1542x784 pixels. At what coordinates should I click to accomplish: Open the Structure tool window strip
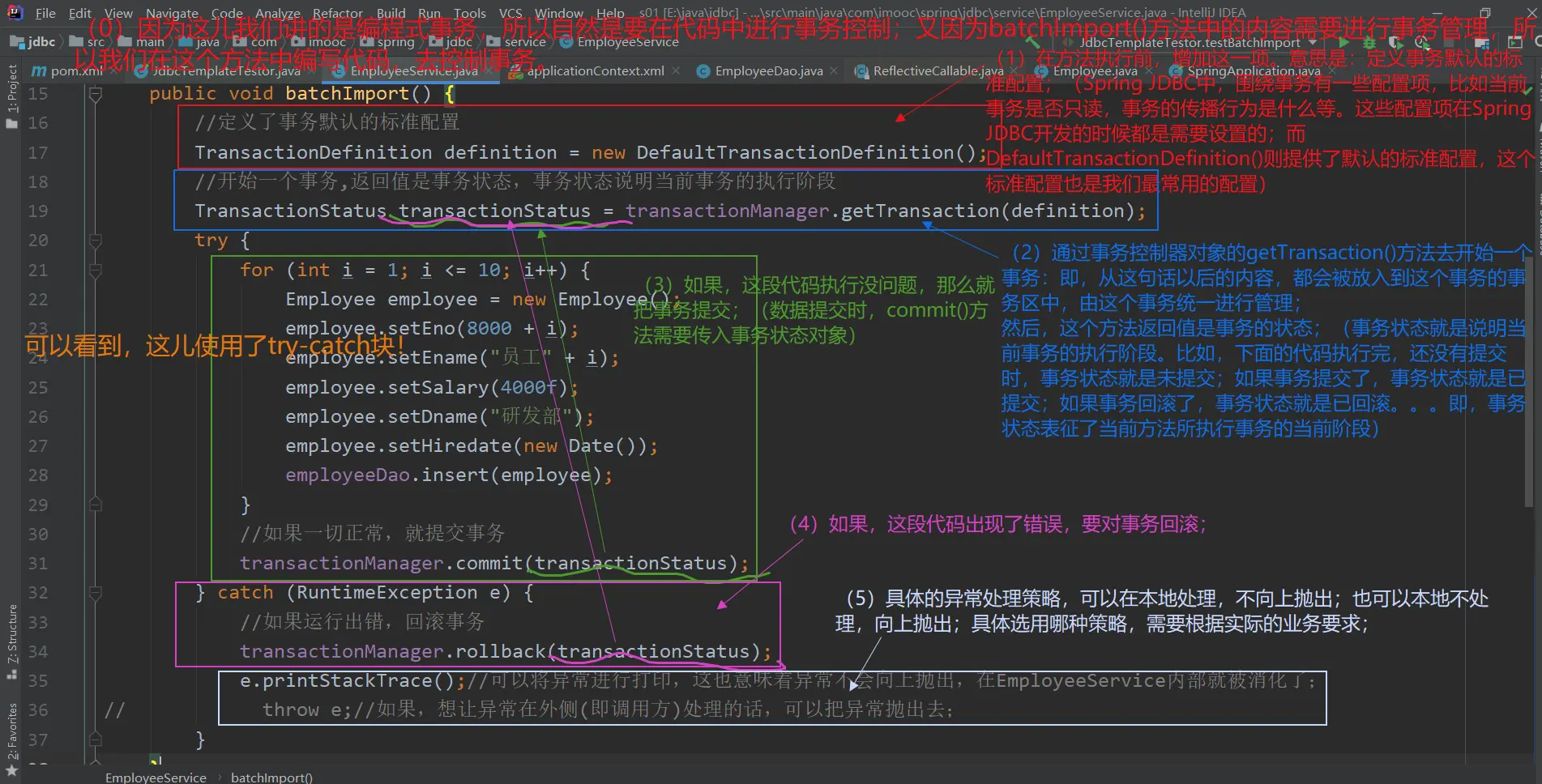pyautogui.click(x=11, y=641)
